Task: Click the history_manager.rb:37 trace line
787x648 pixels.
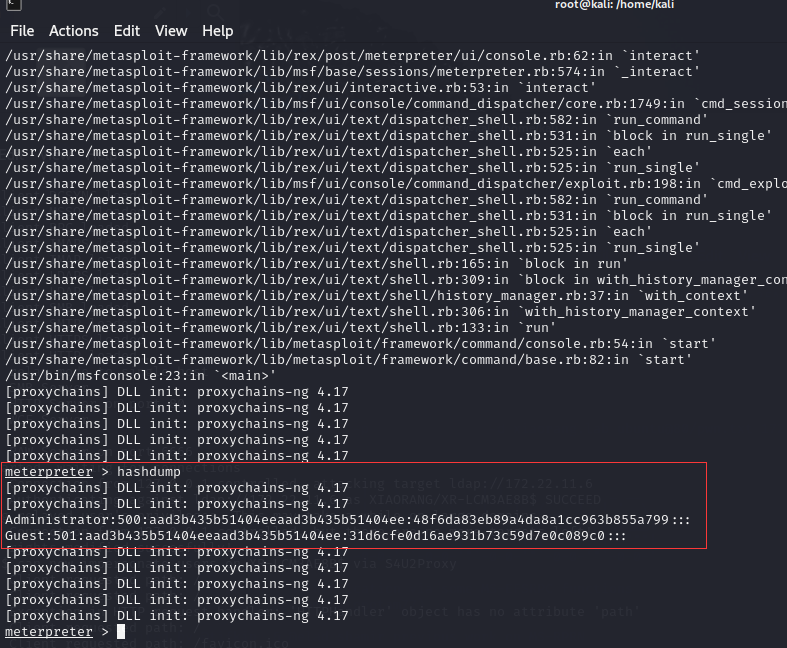Action: 376,296
